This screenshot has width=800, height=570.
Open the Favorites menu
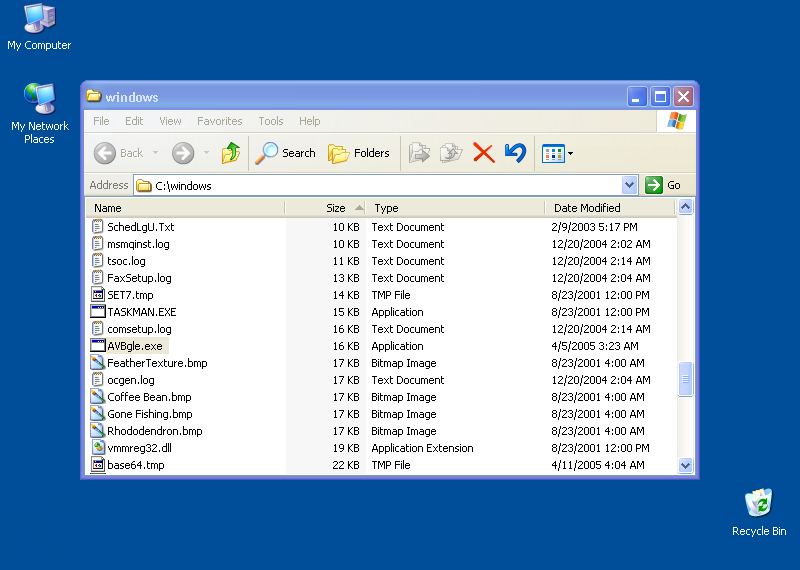point(219,121)
